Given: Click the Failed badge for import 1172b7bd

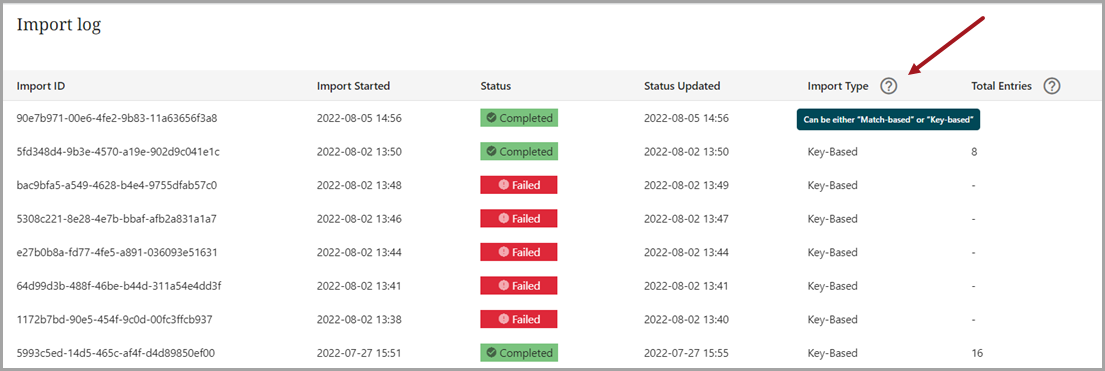Looking at the screenshot, I should tap(519, 320).
